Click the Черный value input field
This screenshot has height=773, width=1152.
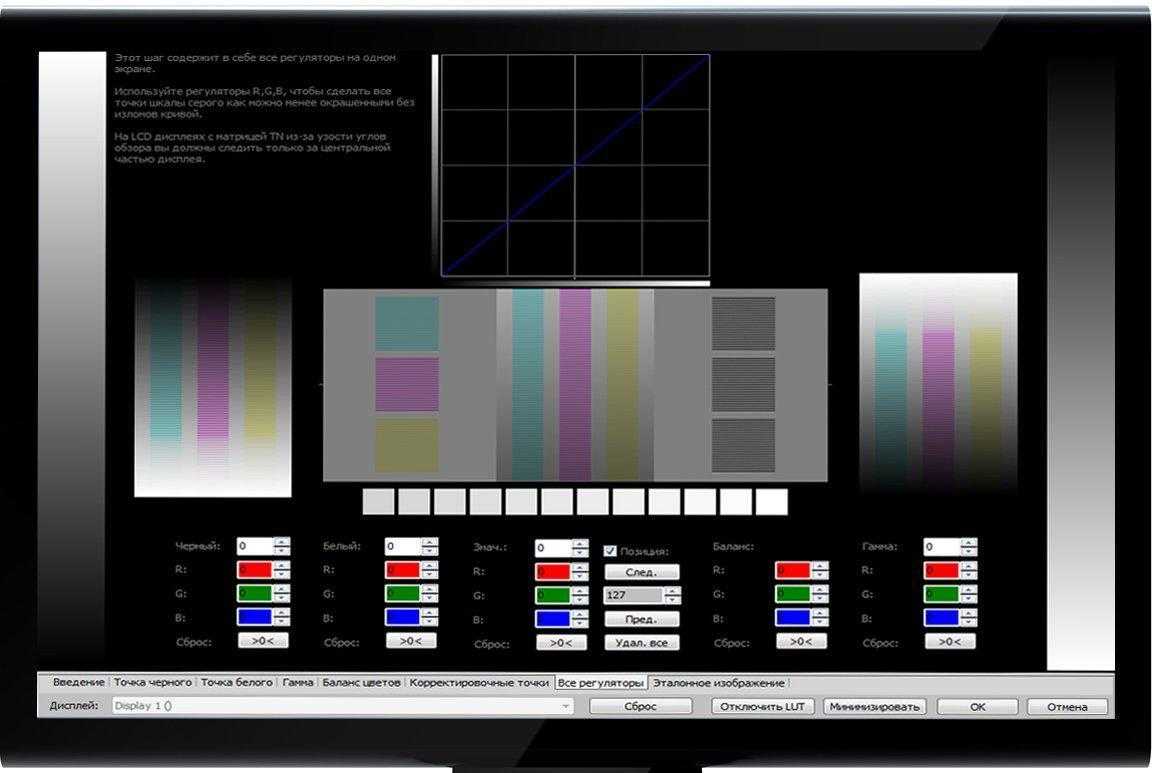click(254, 546)
